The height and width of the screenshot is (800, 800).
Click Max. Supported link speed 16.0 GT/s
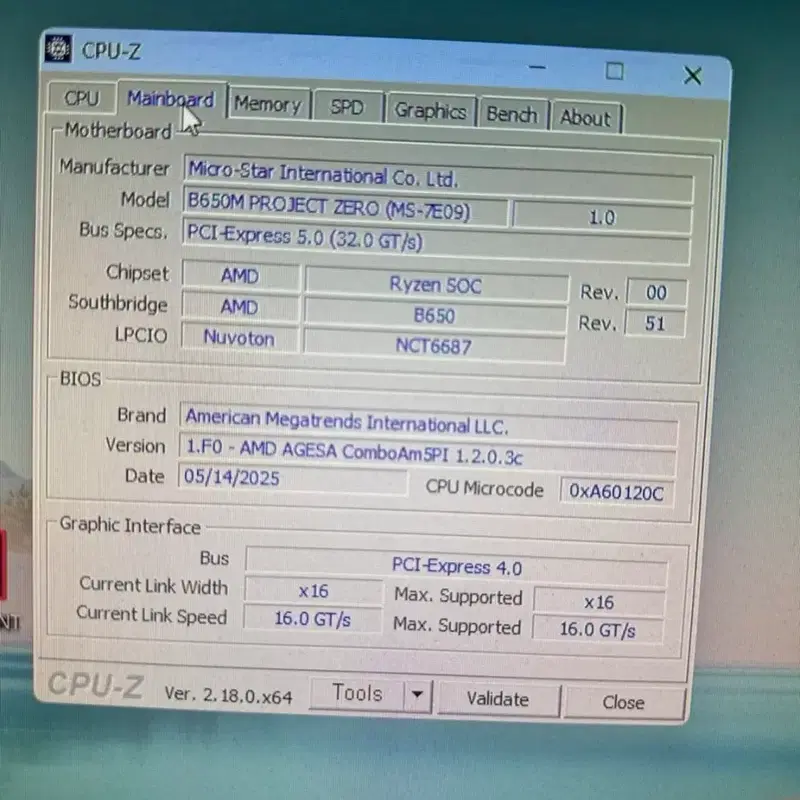click(x=598, y=630)
